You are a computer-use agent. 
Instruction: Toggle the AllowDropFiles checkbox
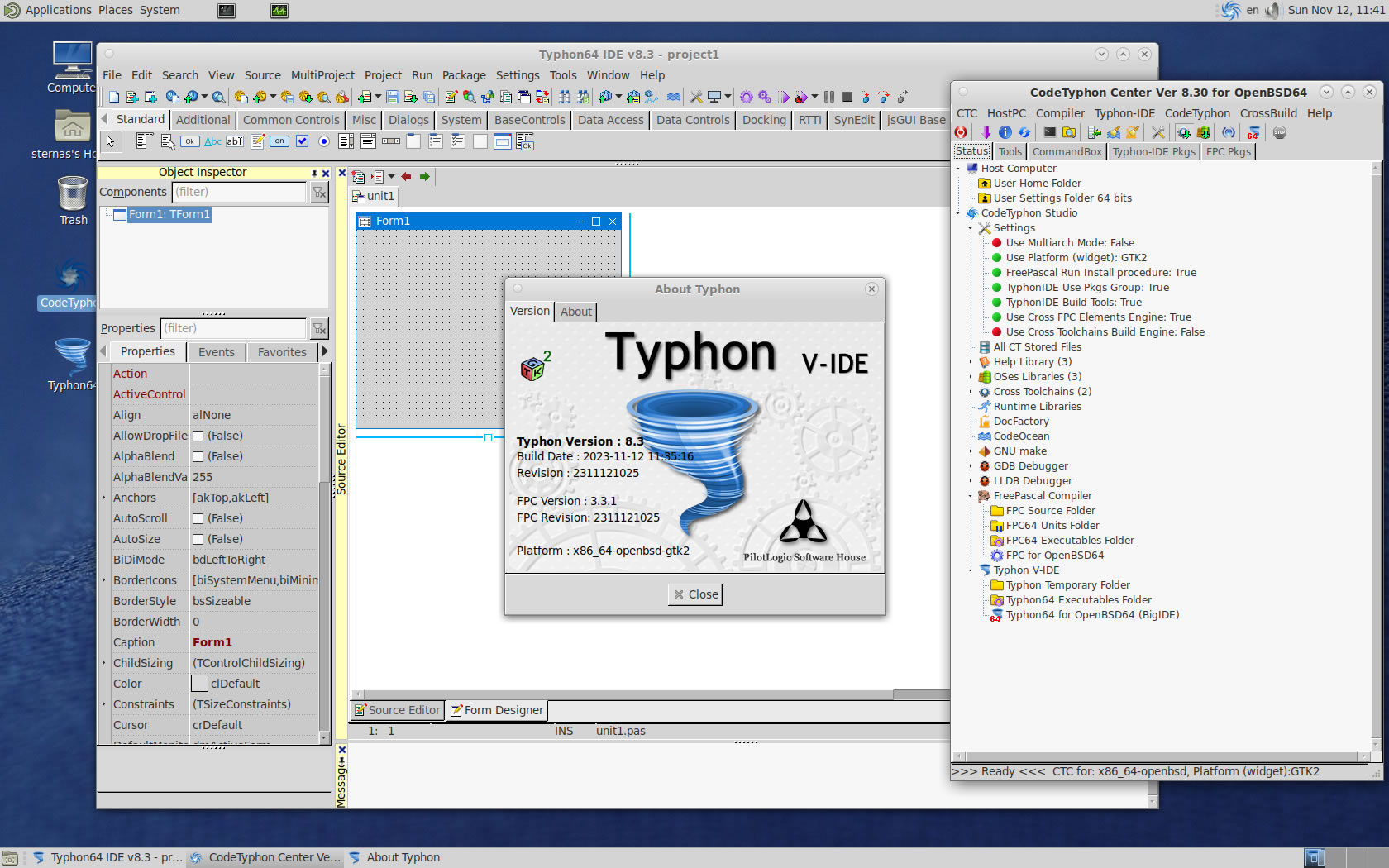coord(198,436)
